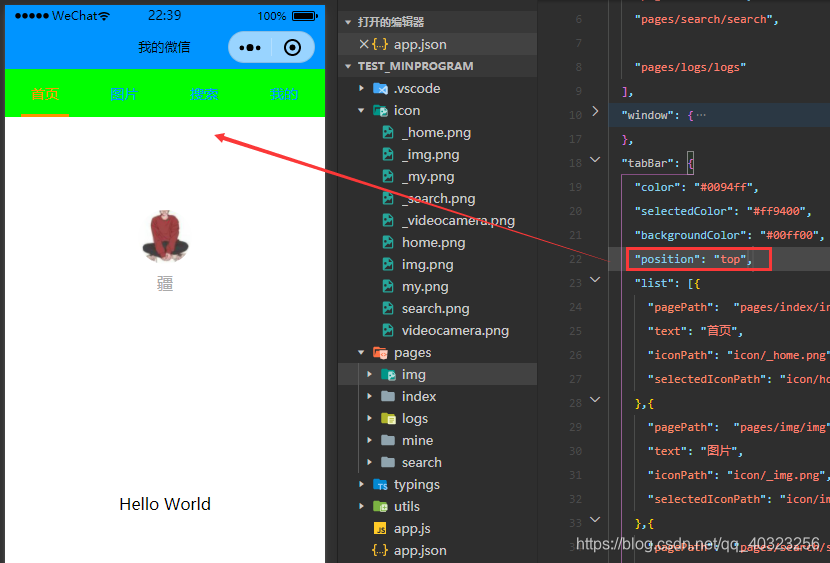Image resolution: width=830 pixels, height=563 pixels.
Task: Click "pages/logs/logs" string in editor
Action: tap(690, 67)
